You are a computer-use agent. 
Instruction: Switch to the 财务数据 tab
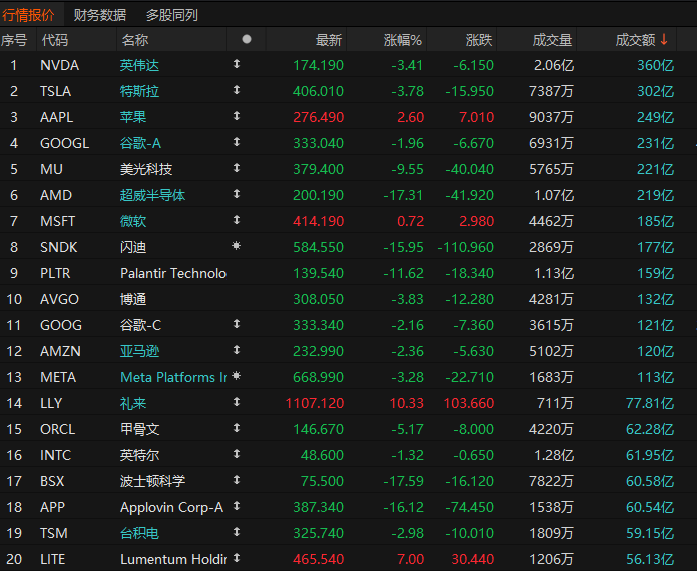(100, 15)
